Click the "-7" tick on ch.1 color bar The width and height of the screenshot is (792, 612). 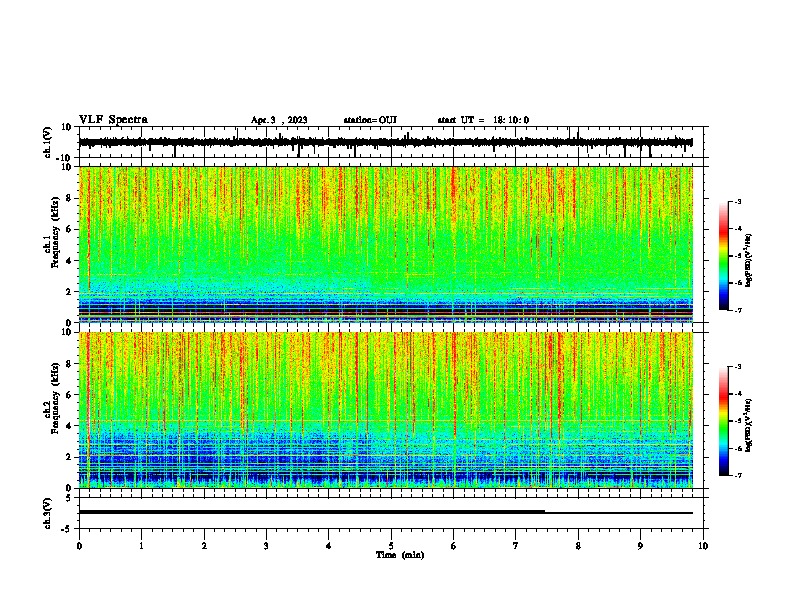point(737,310)
